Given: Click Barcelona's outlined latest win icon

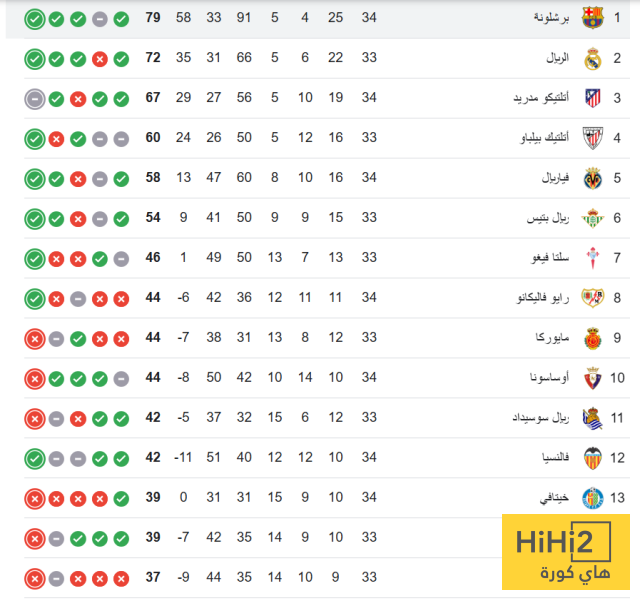Looking at the screenshot, I should click(x=35, y=19).
